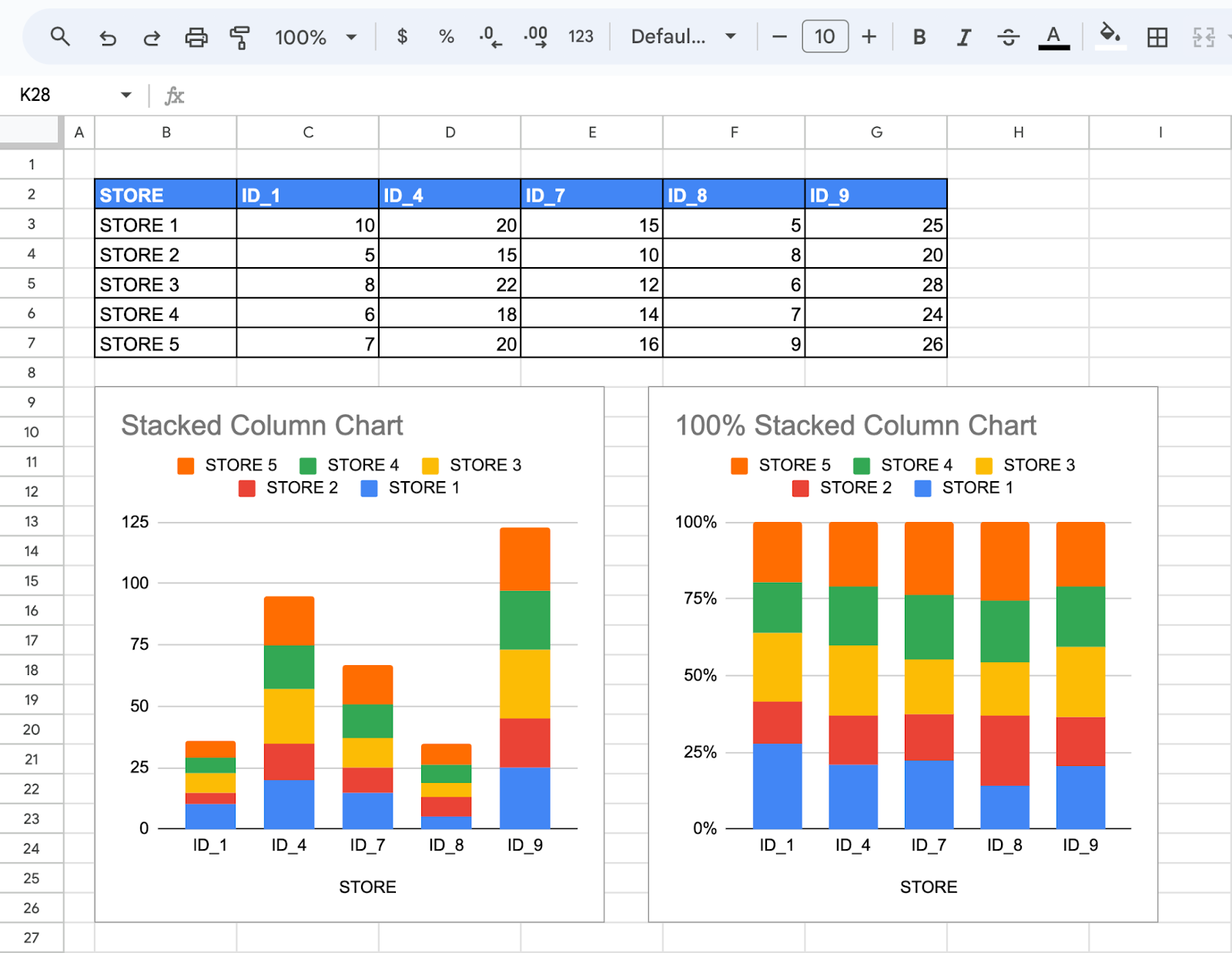Format as percent
Screen dimensions: 1232x953
[x=447, y=36]
